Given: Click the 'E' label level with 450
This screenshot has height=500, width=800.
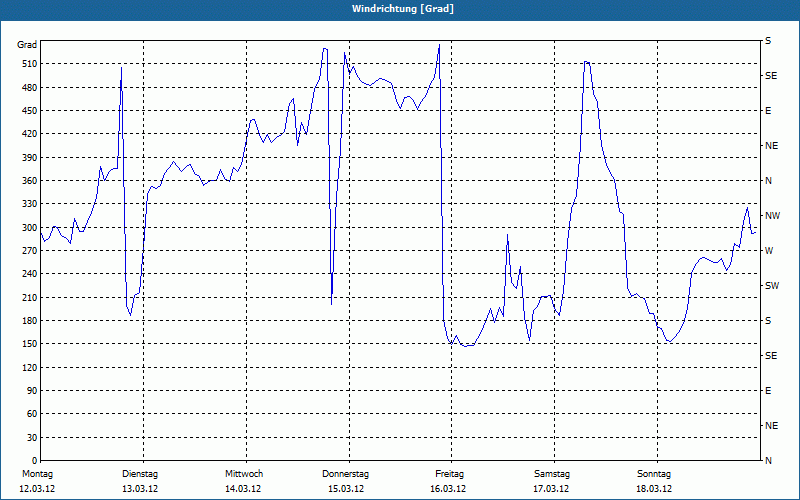Looking at the screenshot, I should coord(768,111).
